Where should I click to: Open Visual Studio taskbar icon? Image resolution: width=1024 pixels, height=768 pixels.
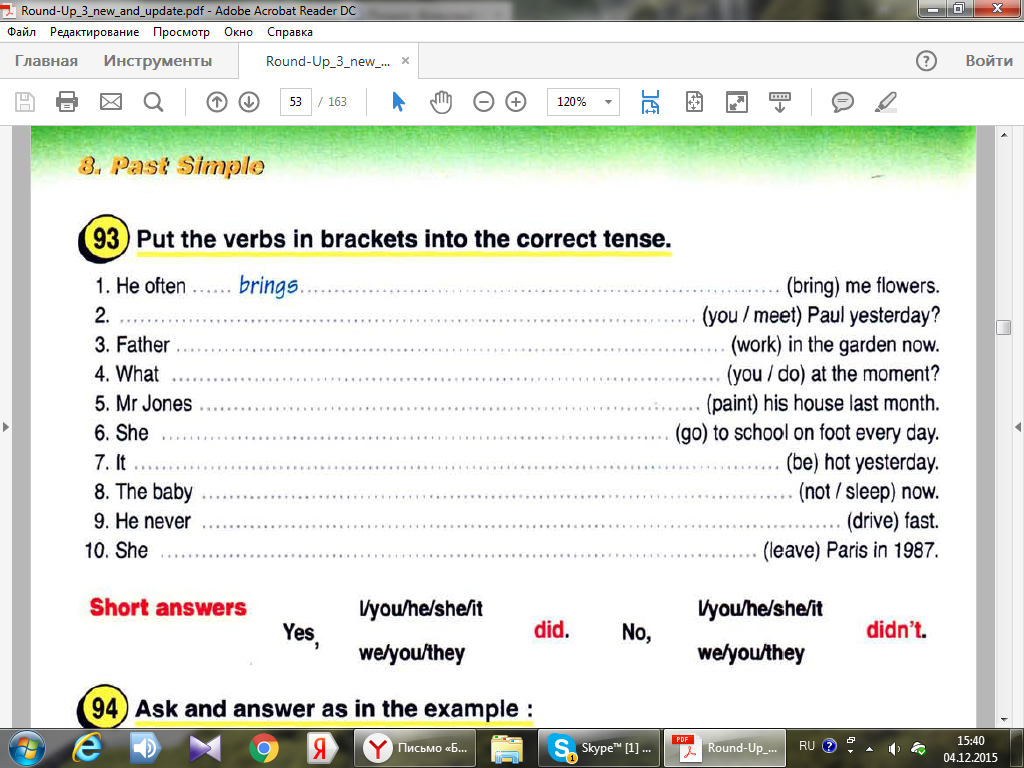204,748
